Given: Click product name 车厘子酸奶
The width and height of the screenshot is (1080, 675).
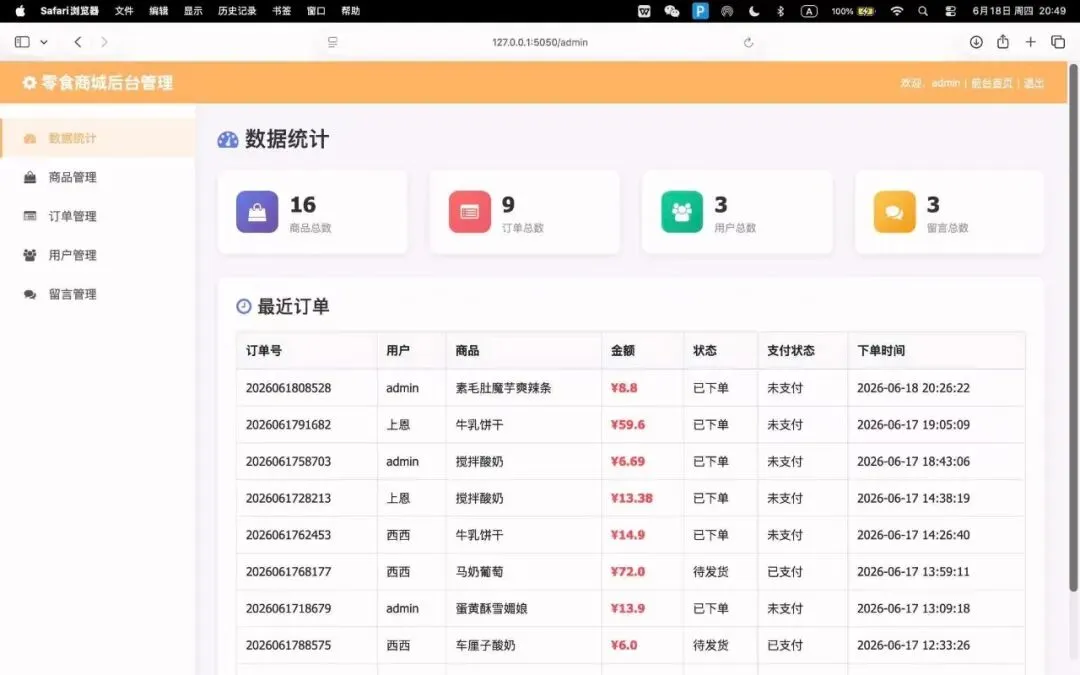Looking at the screenshot, I should [x=485, y=645].
